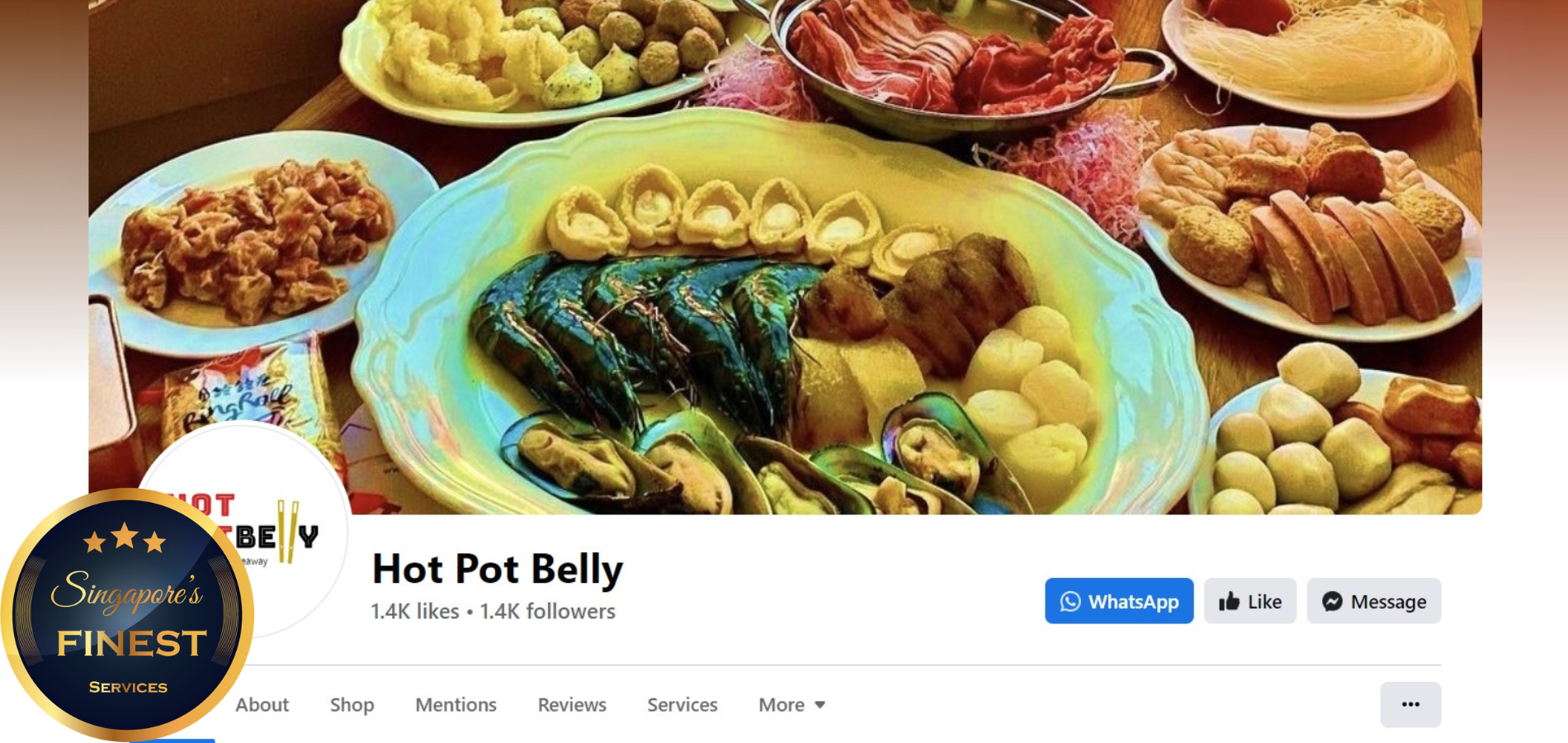The image size is (1568, 743).
Task: Click the thumbs-up Like icon
Action: pos(1229,601)
